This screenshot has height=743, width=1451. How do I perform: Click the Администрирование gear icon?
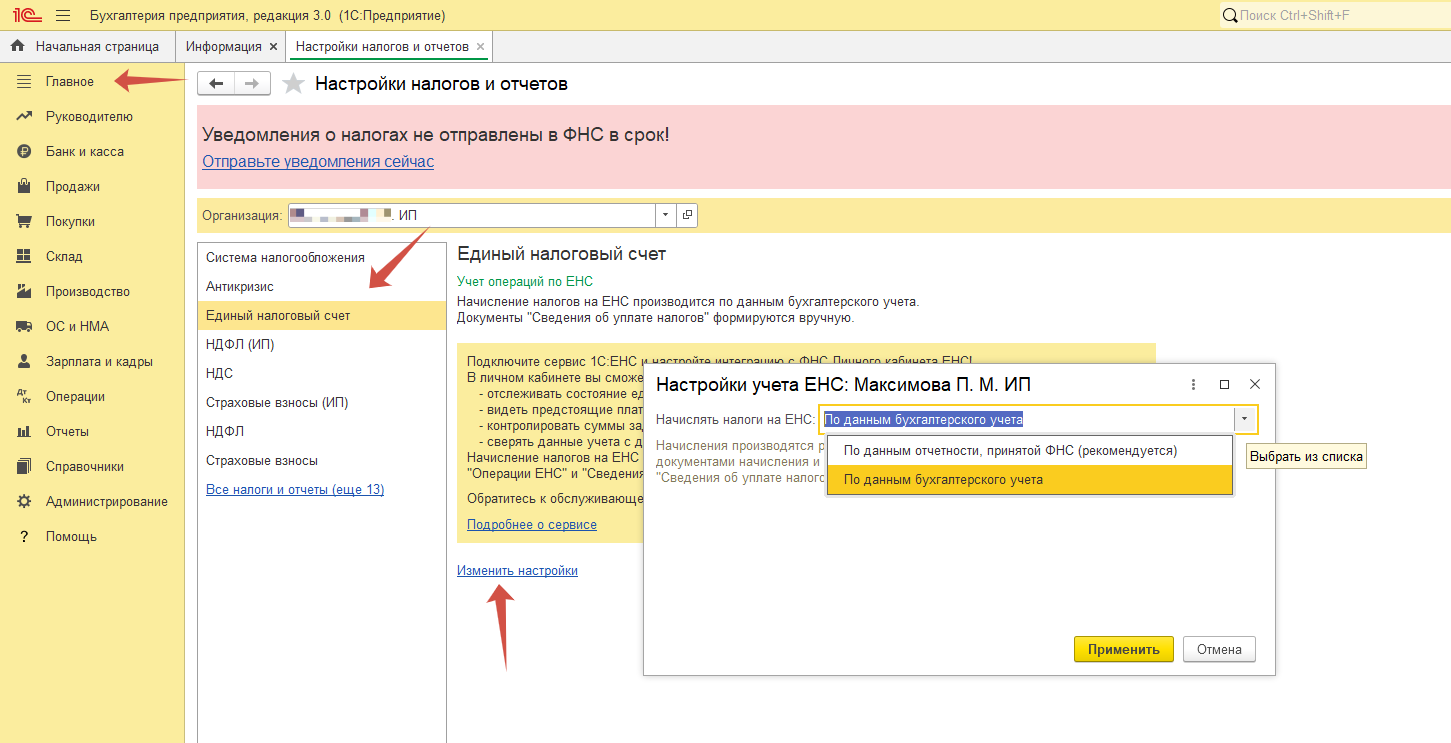point(24,501)
